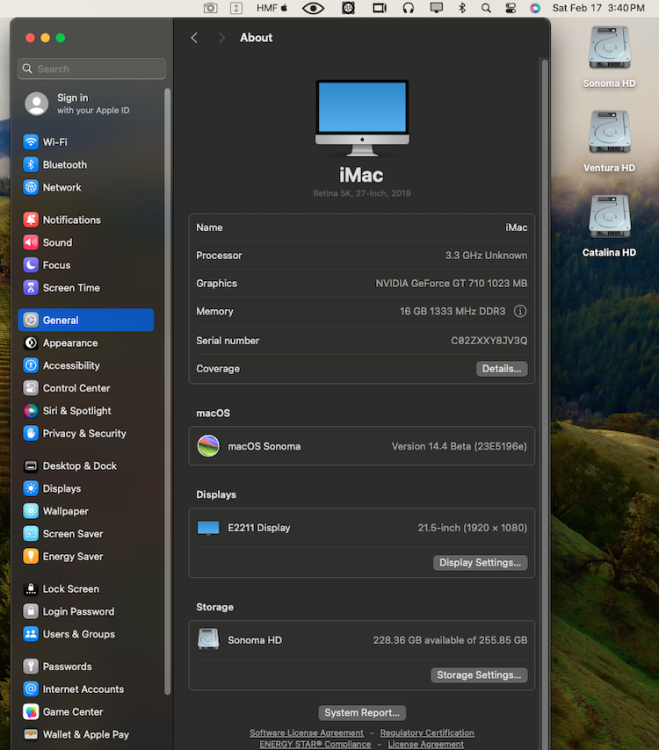659x750 pixels.
Task: Open Passwords settings
Action: coord(86,666)
